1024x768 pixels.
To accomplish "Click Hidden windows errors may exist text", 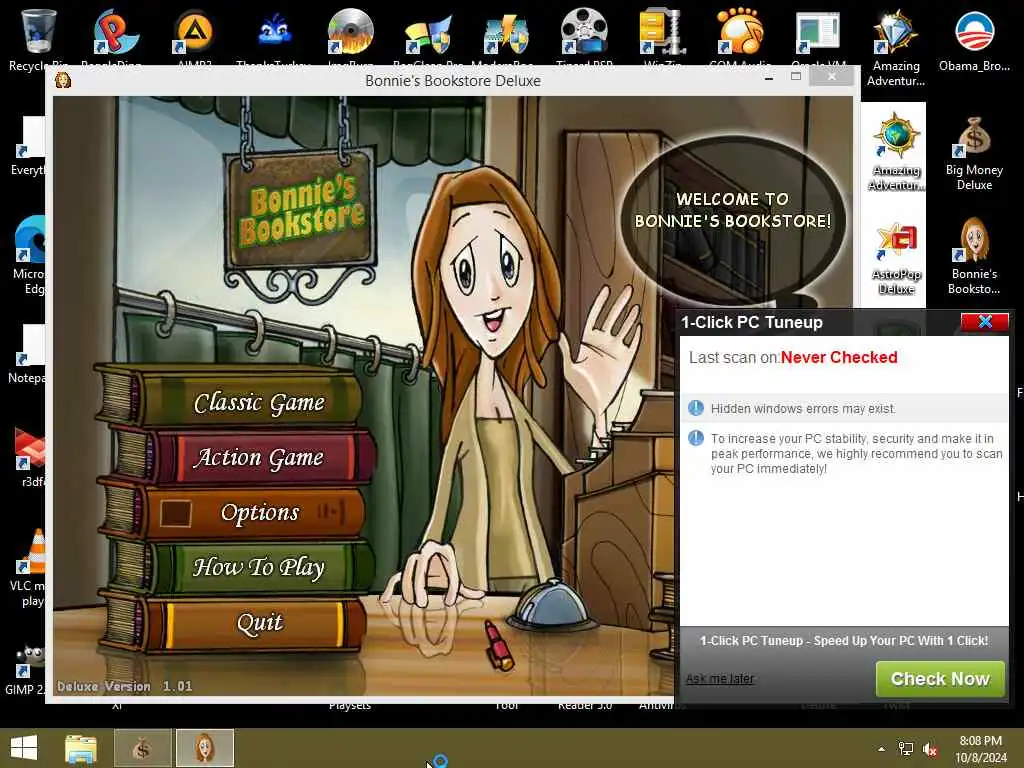I will pyautogui.click(x=802, y=409).
